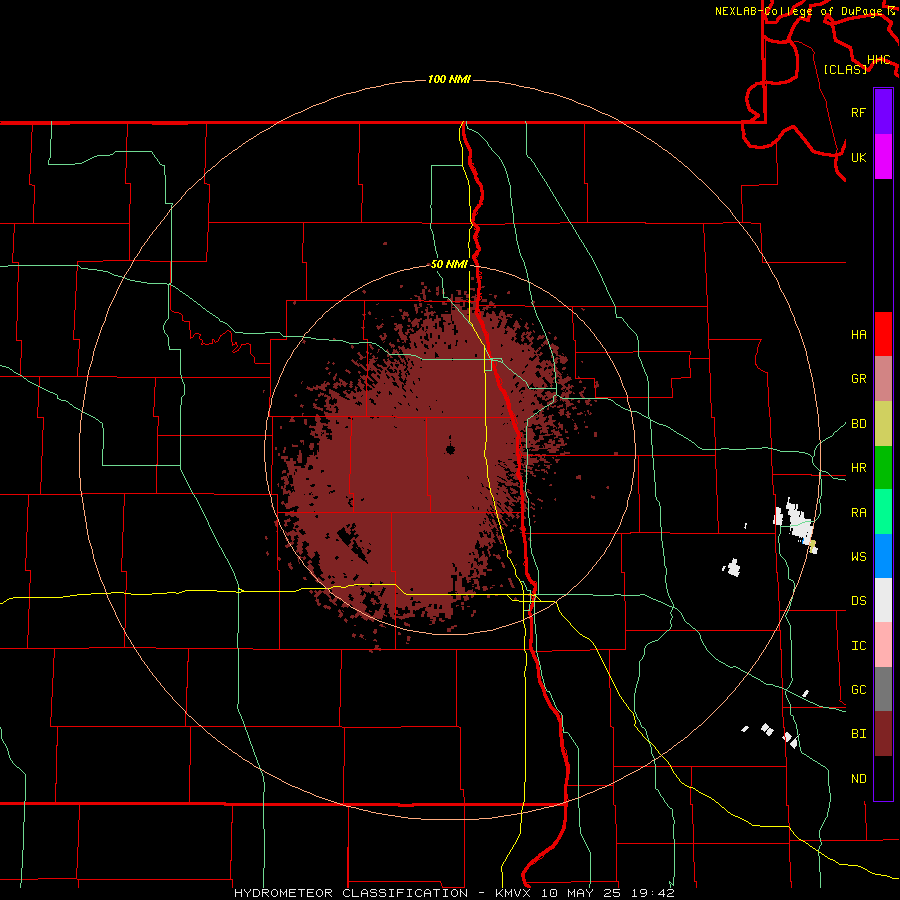Click the "50 NMI" range ring label
Screen dimensions: 900x900
(x=449, y=264)
